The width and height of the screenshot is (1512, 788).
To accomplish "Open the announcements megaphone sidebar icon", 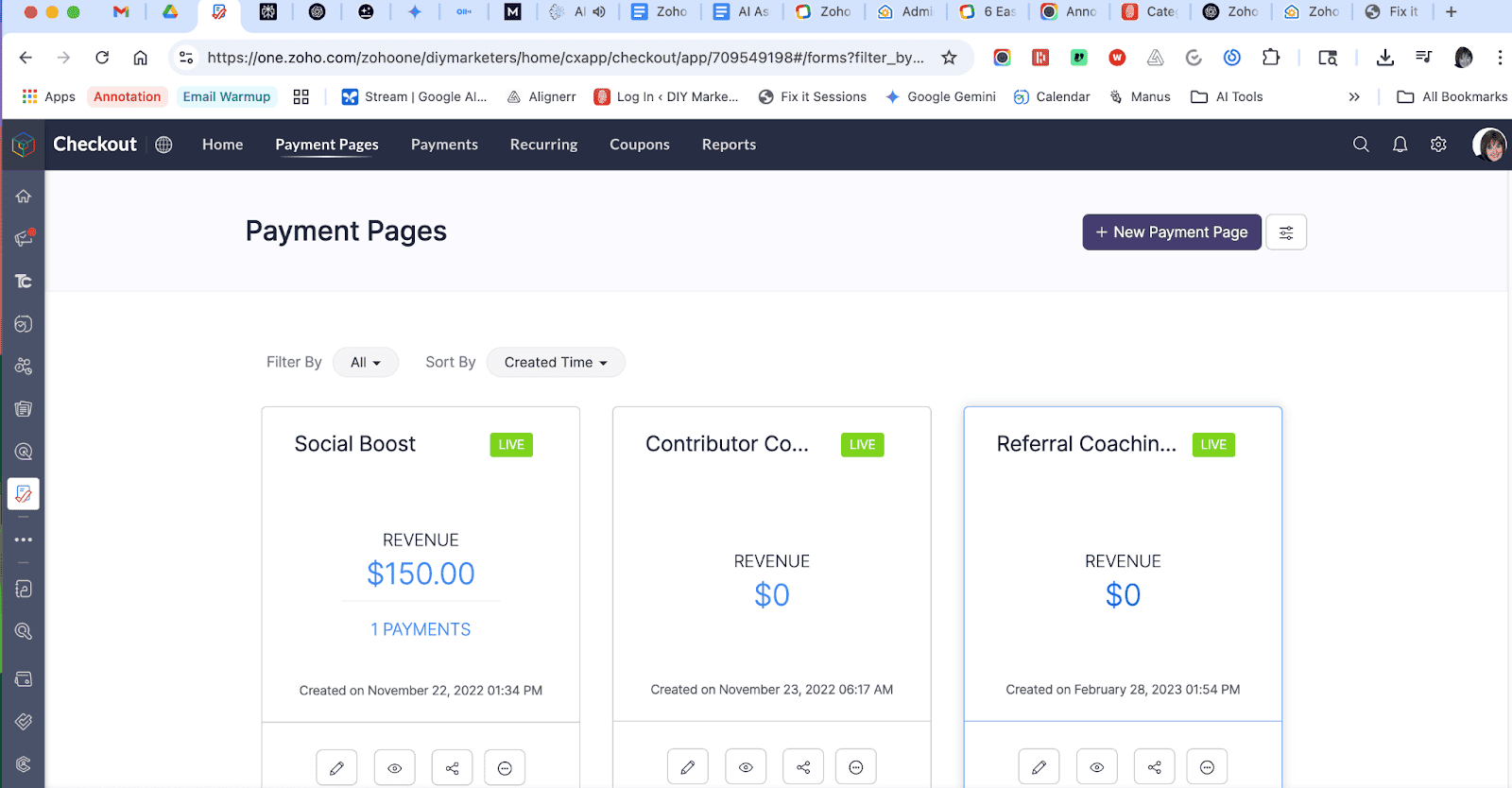I will point(24,238).
